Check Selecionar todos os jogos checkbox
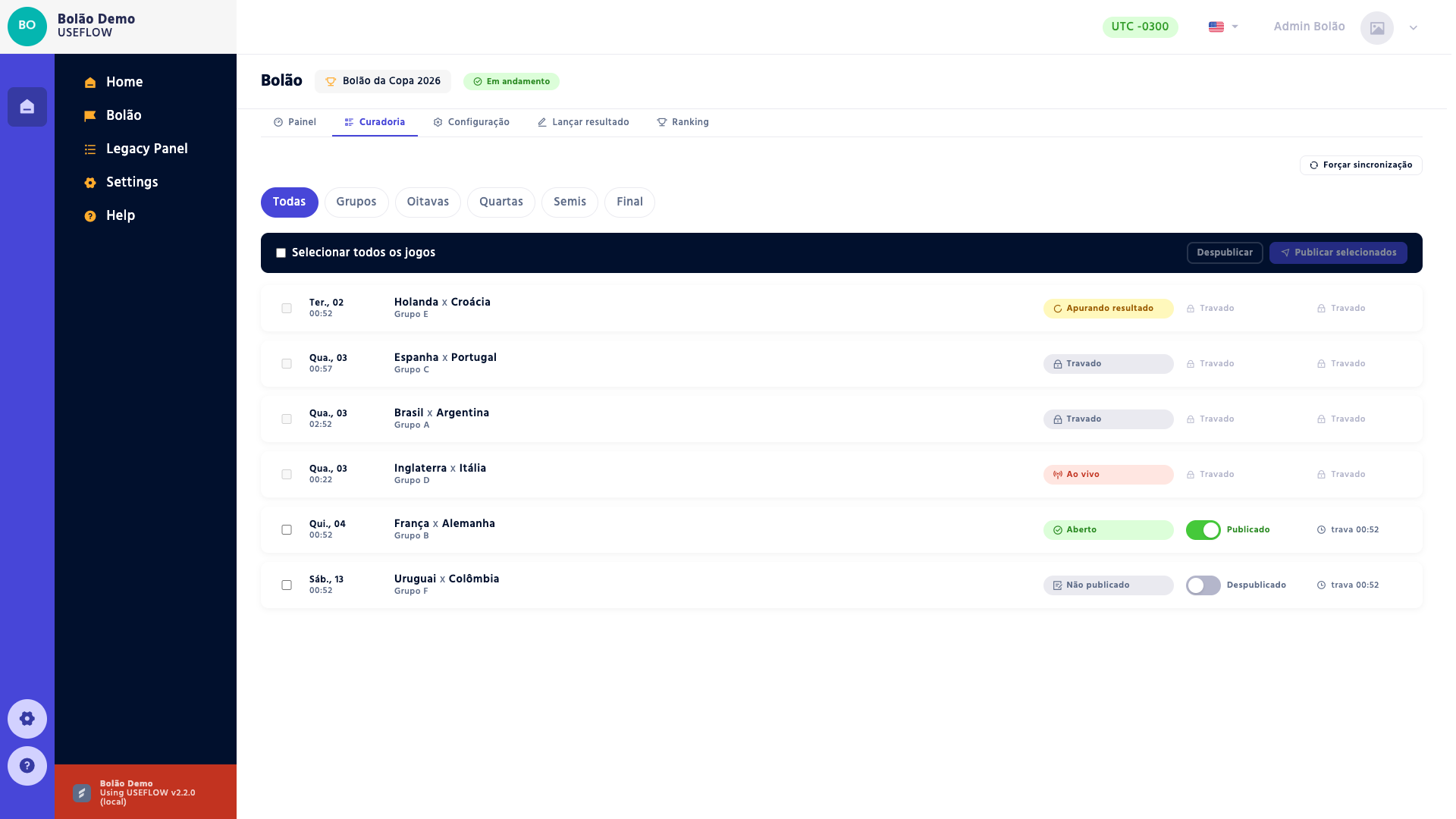This screenshot has height=819, width=1456. coord(281,253)
